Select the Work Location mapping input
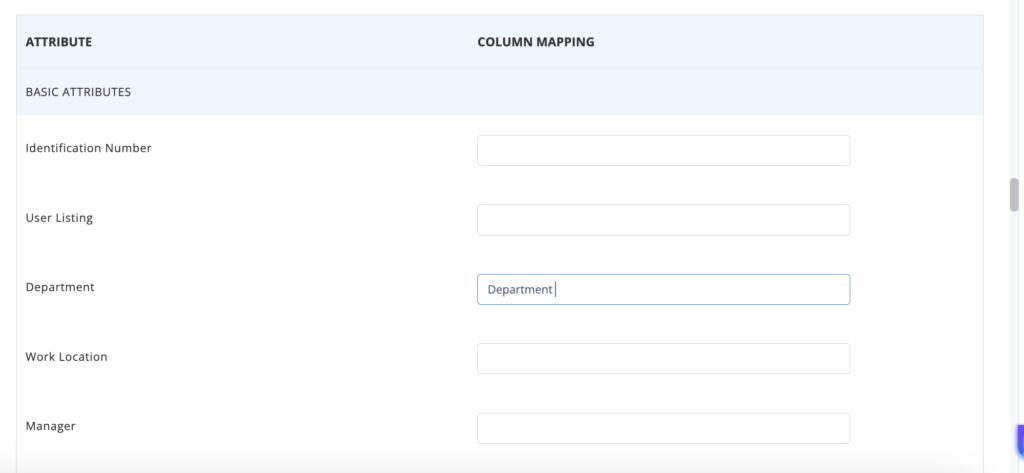 664,359
